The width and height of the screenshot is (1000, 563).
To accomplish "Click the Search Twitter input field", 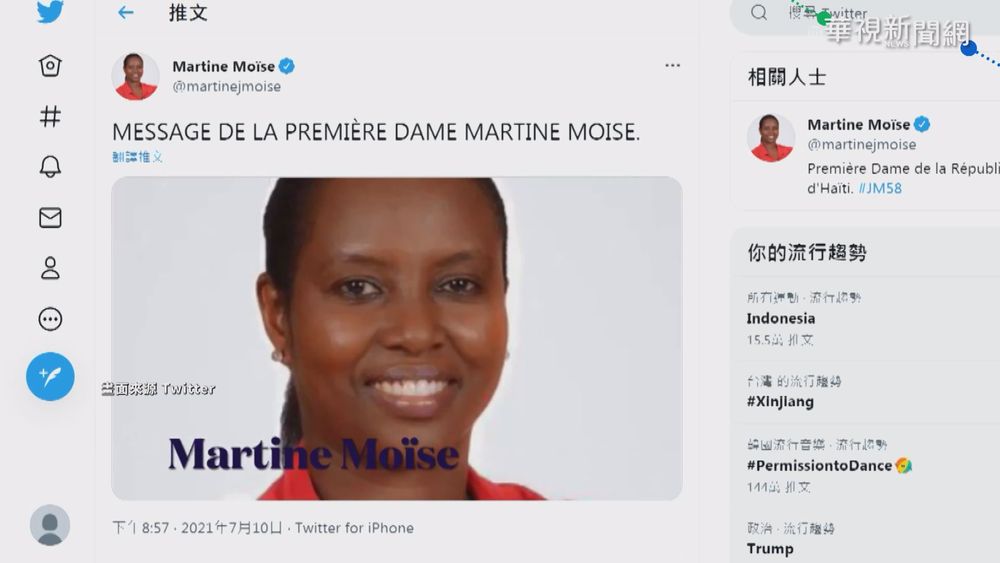I will click(865, 14).
